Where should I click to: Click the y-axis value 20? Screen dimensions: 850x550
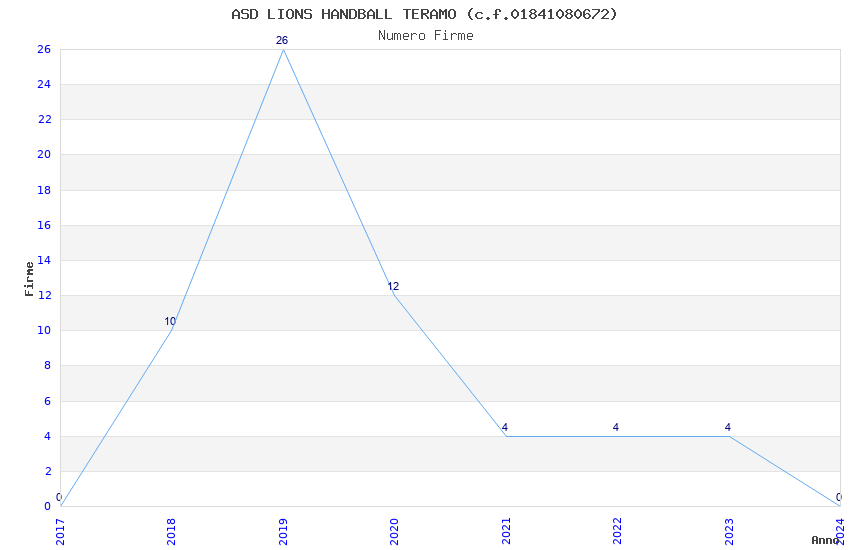(x=44, y=154)
